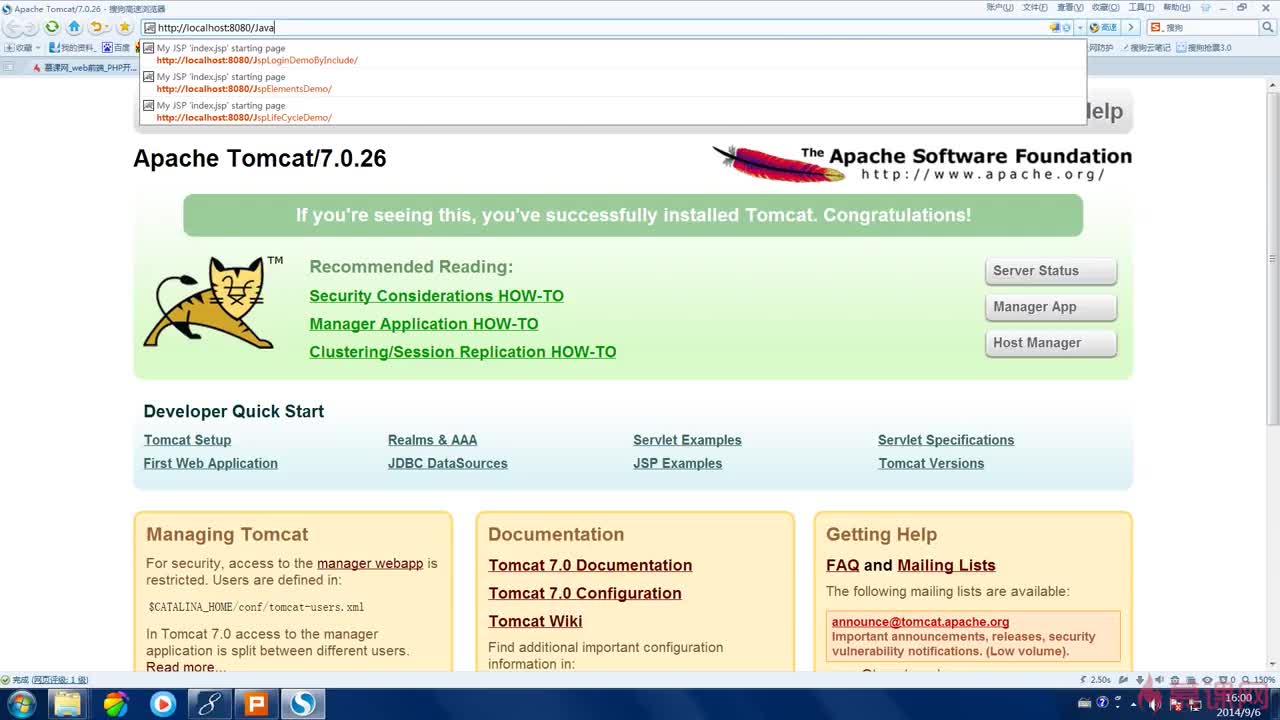Open the Mailing Lists link
1280x720 pixels.
[946, 565]
